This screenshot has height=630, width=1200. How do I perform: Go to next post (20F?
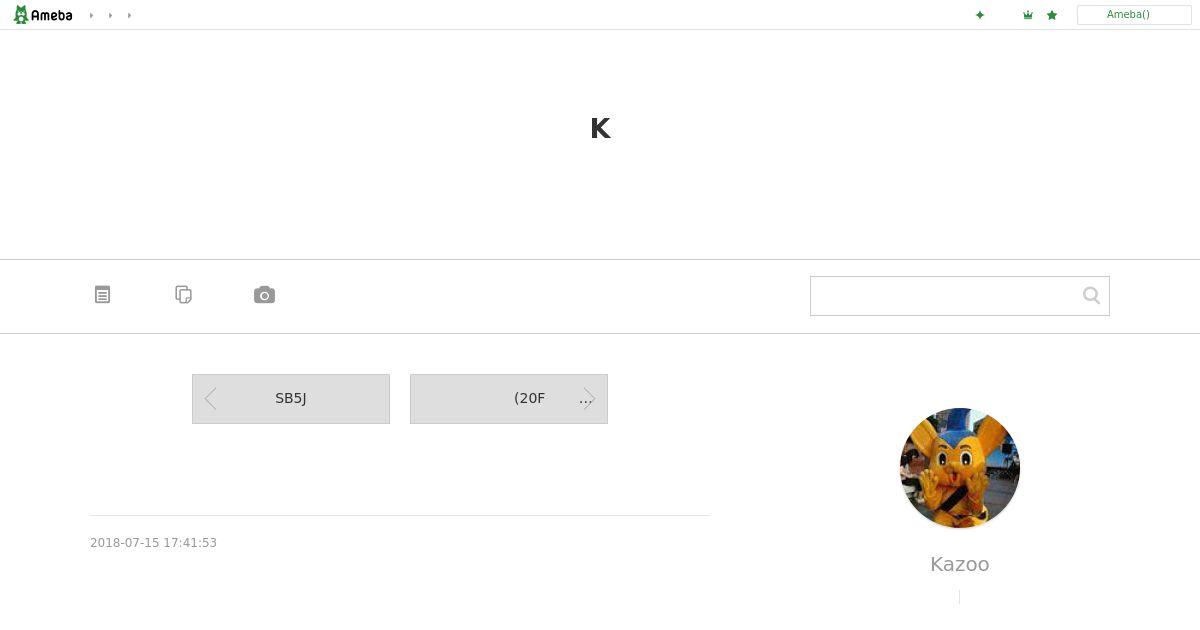point(509,399)
